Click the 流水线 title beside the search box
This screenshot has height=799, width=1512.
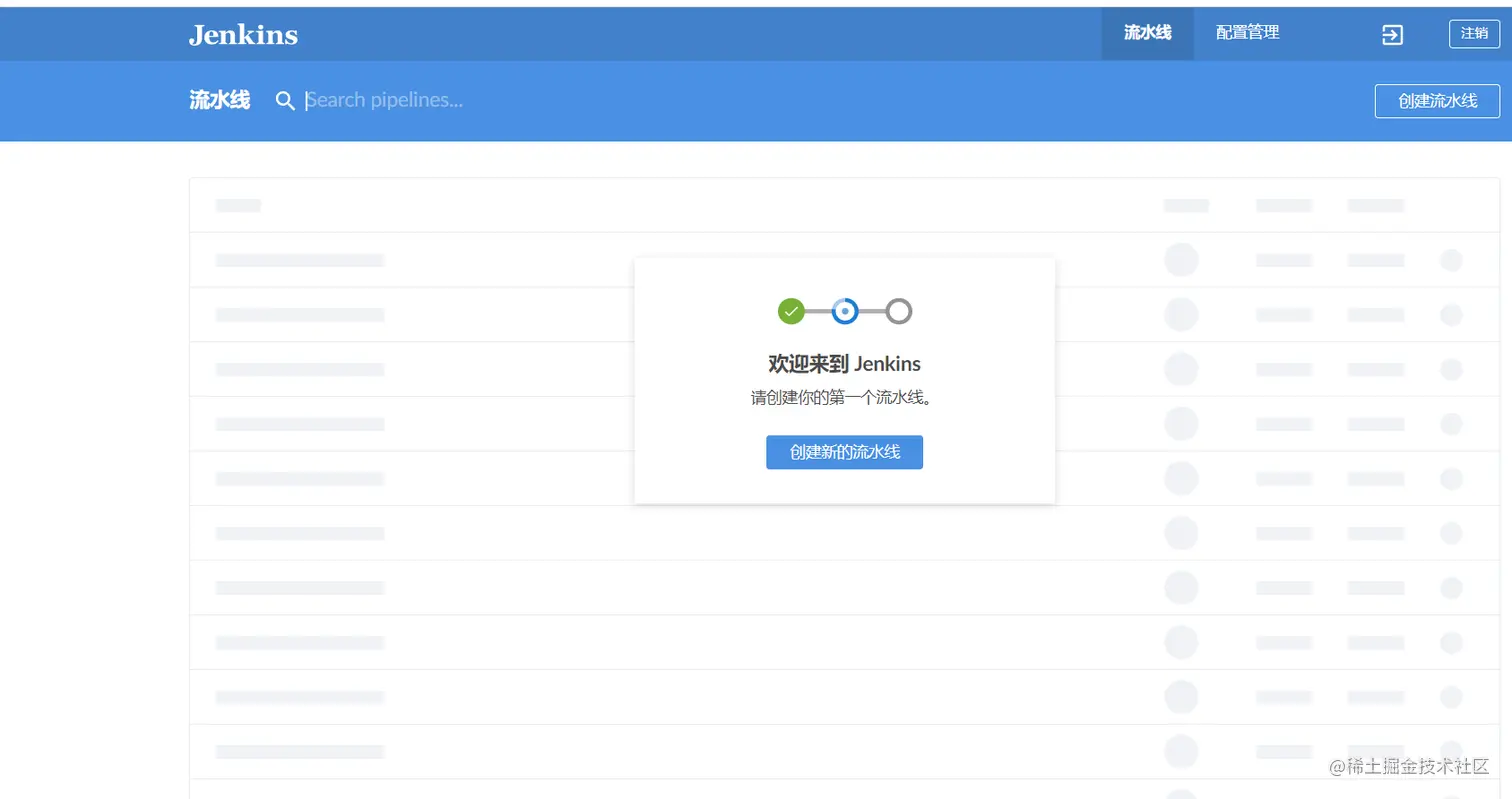tap(219, 100)
